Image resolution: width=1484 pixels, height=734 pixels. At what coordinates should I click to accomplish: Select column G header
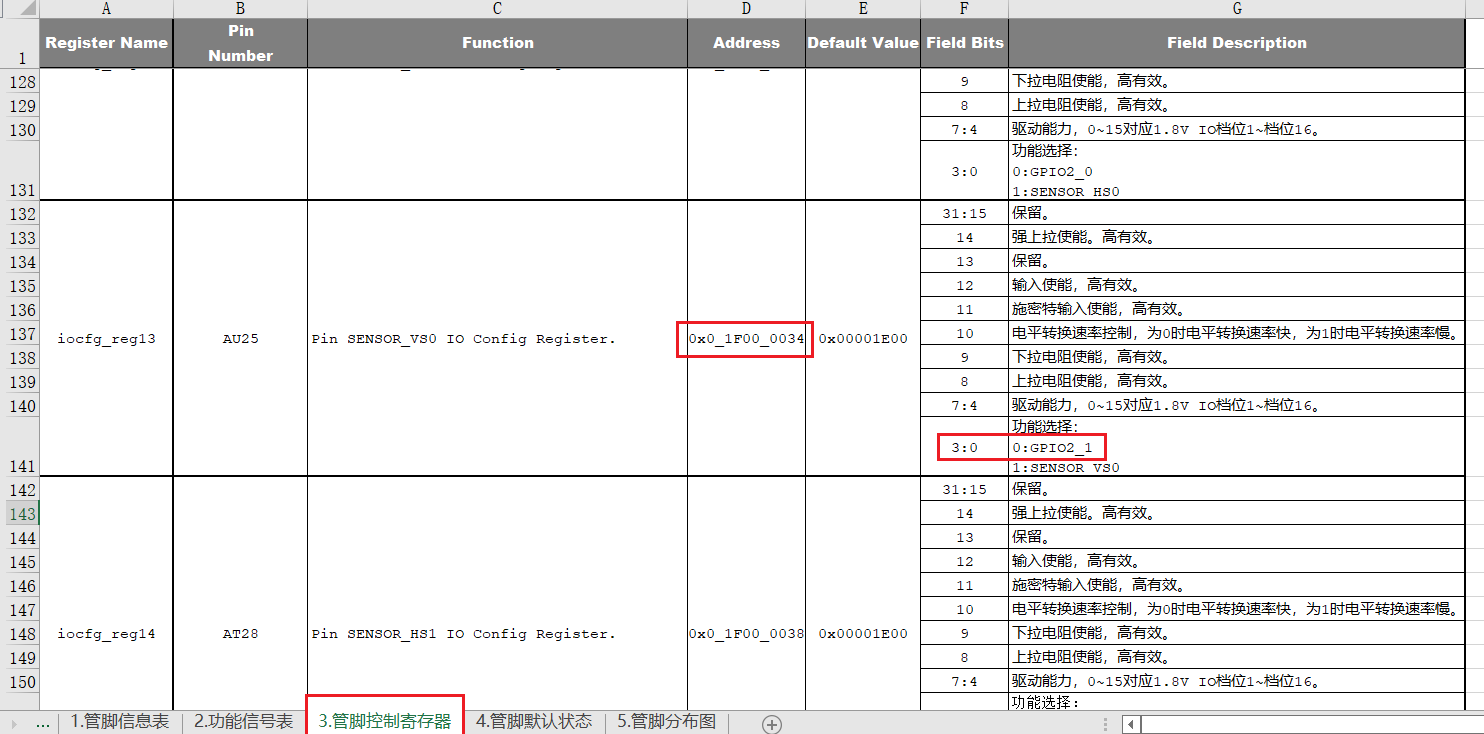click(1237, 9)
